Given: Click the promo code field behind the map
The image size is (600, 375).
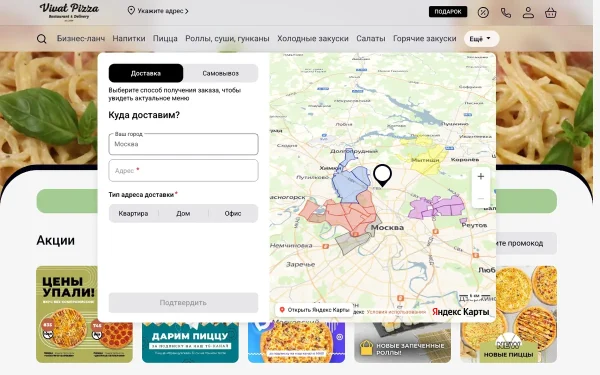Looking at the screenshot, I should click(526, 243).
